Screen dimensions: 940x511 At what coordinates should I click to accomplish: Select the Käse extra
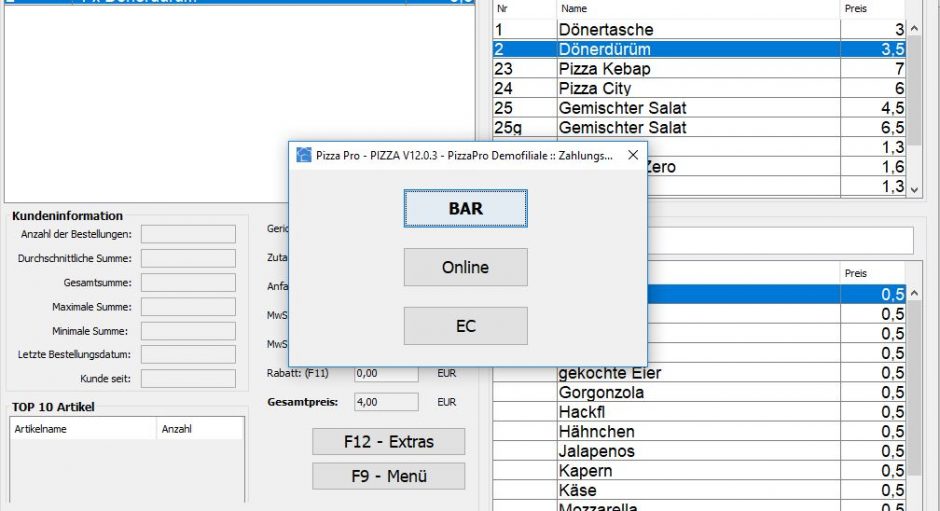(x=699, y=490)
